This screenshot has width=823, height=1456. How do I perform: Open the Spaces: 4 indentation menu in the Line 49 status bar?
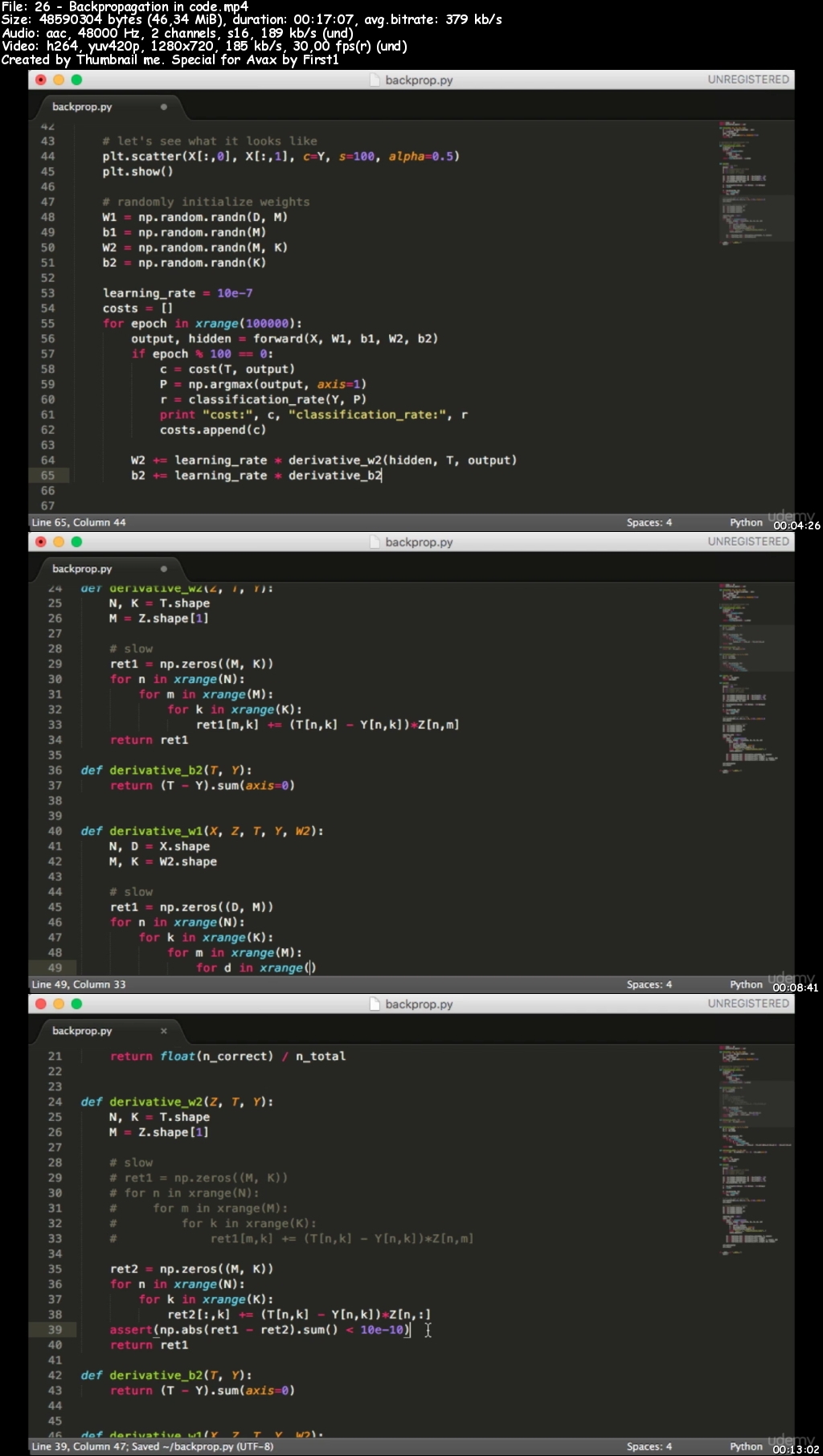point(649,984)
